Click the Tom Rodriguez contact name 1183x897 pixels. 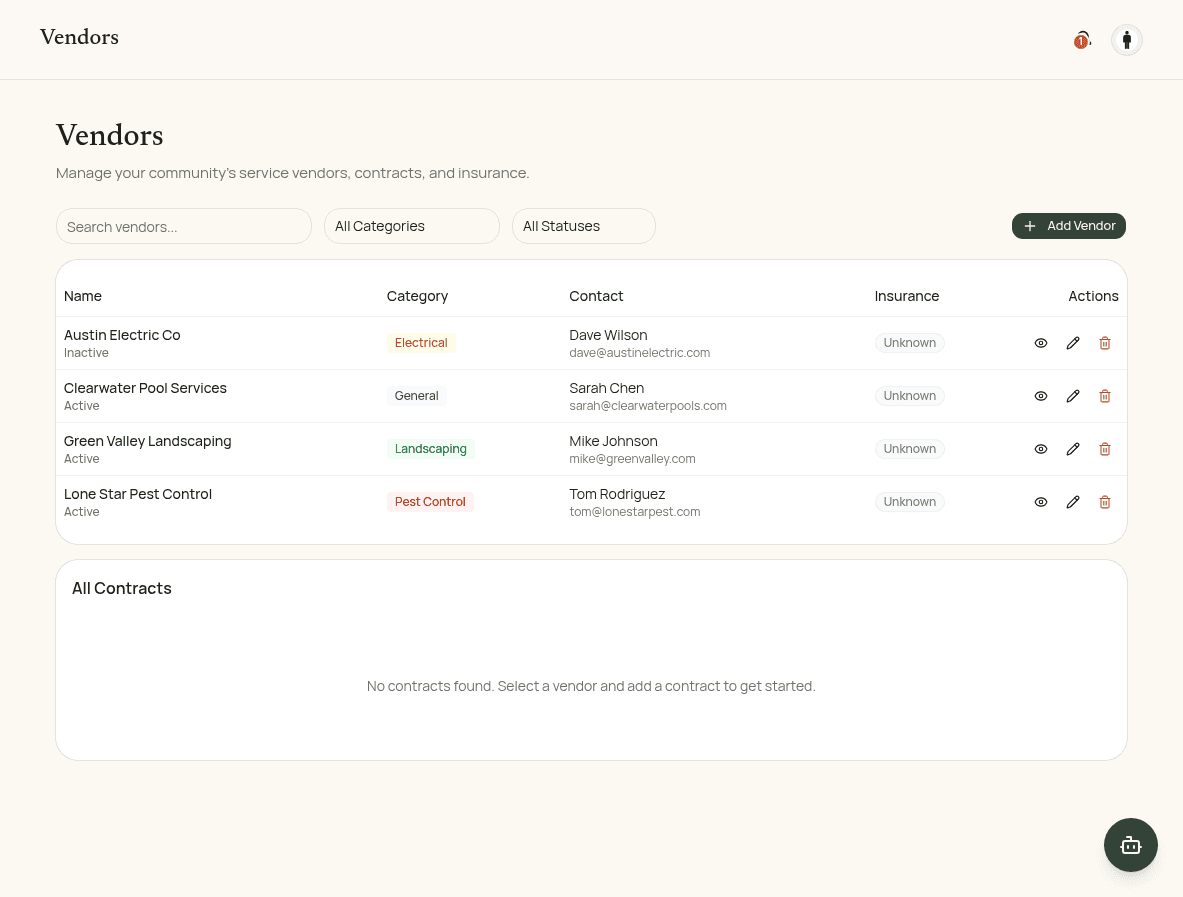617,493
